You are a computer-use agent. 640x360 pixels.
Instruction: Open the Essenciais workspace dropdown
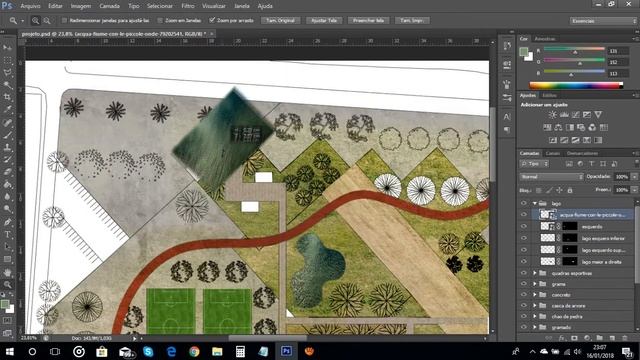tap(603, 21)
